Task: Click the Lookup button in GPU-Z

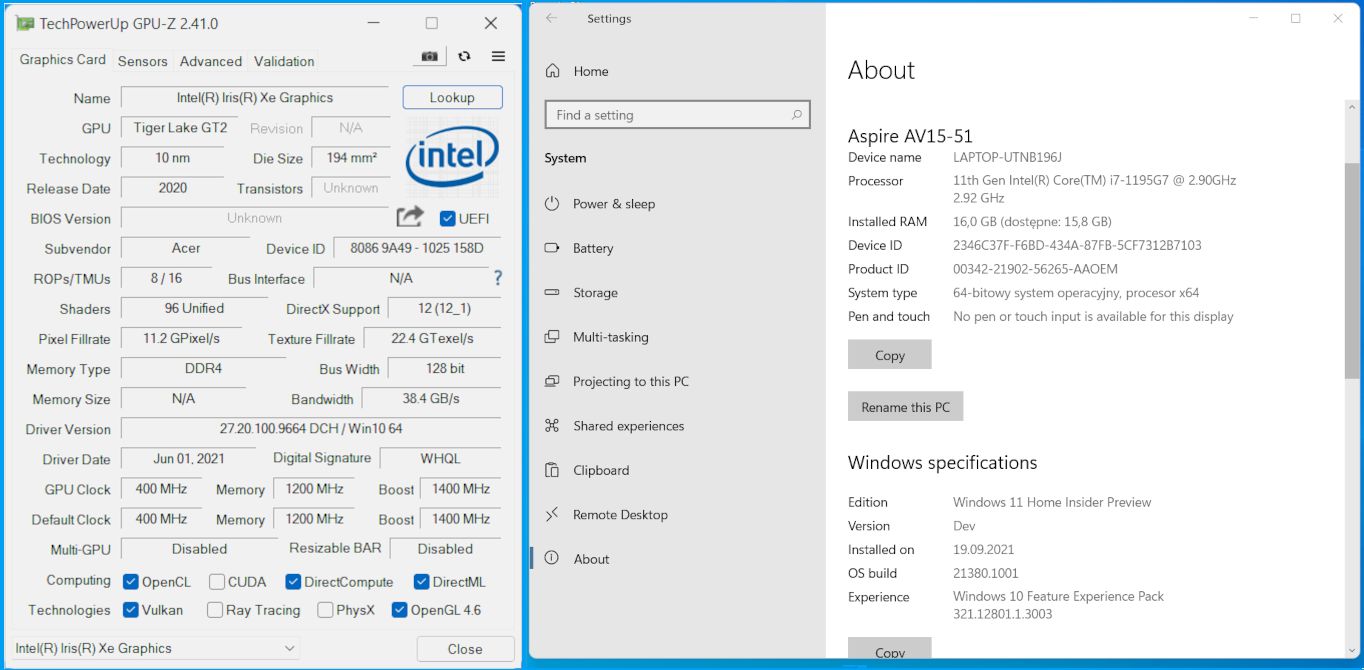Action: click(x=452, y=97)
